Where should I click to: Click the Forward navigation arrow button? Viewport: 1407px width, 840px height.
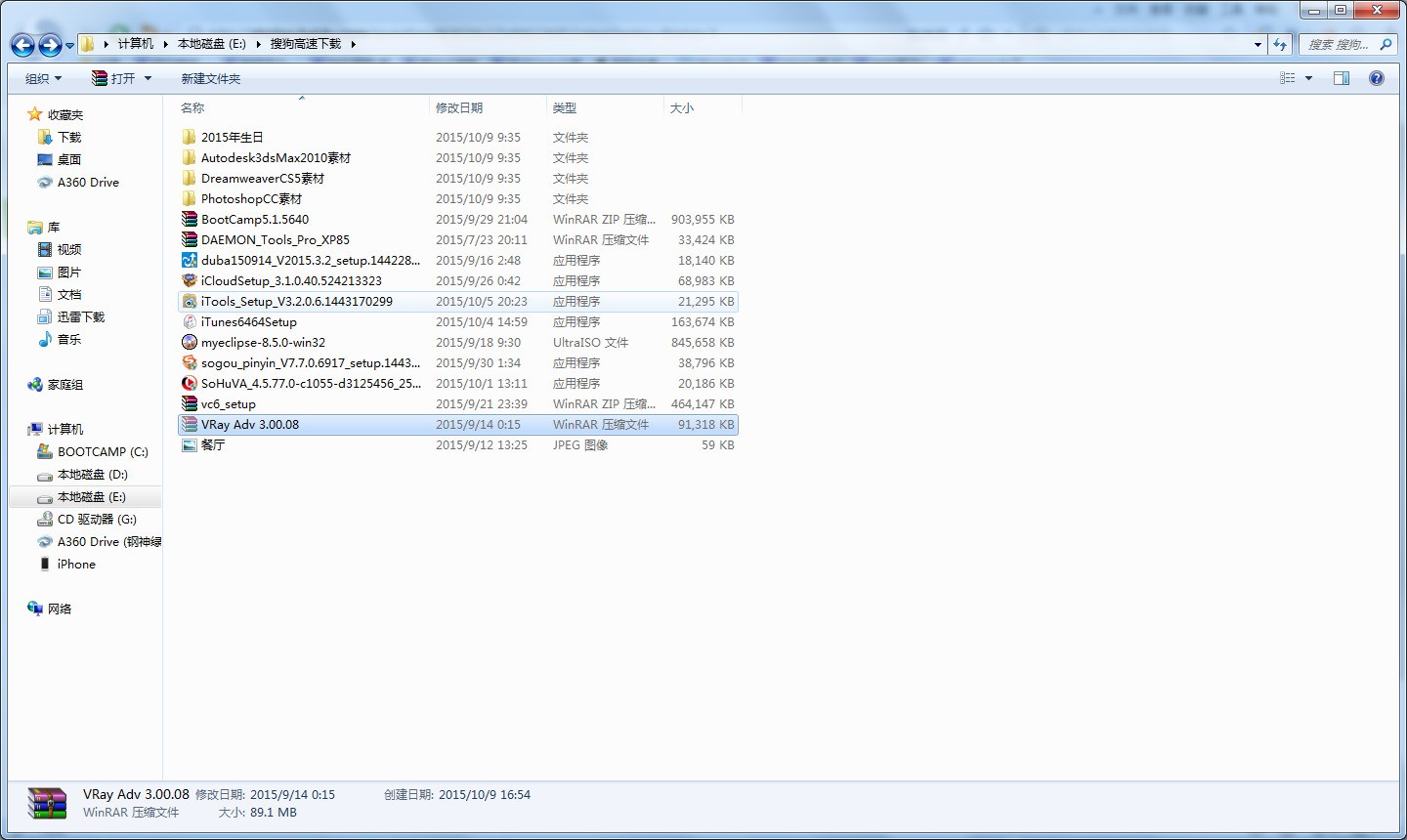pos(50,45)
